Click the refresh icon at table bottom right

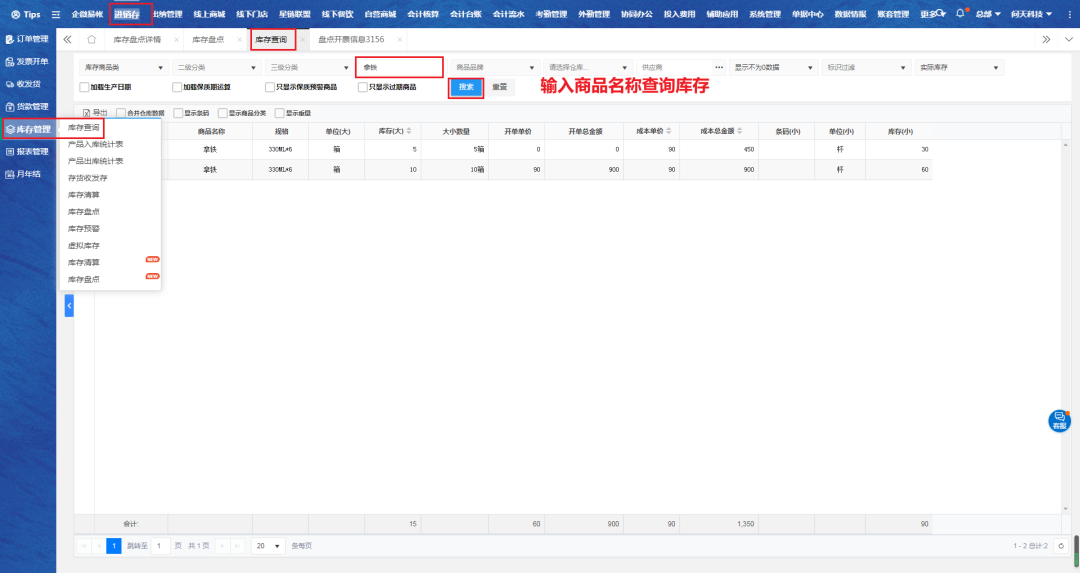point(1061,546)
